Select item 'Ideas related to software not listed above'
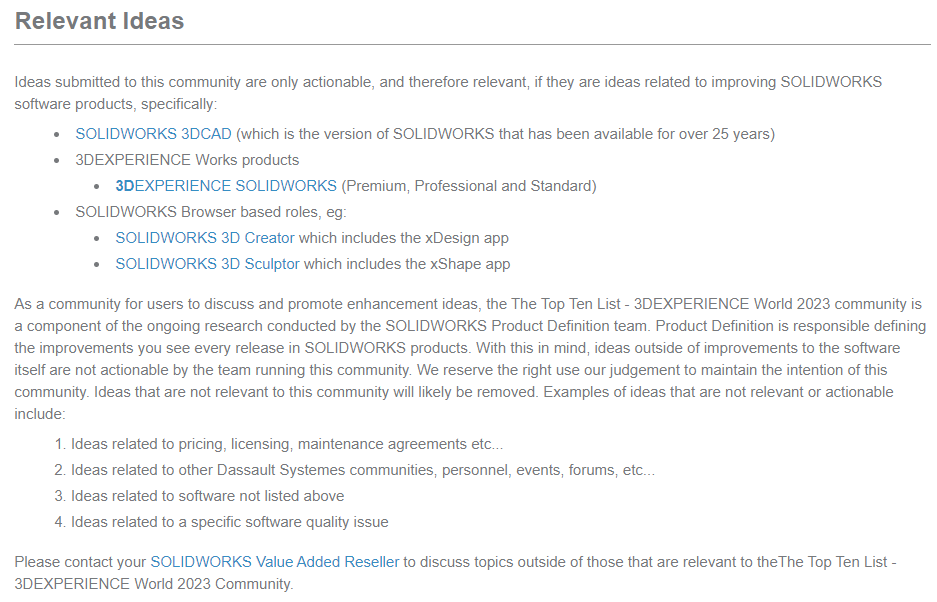The height and width of the screenshot is (602, 937). coord(207,496)
